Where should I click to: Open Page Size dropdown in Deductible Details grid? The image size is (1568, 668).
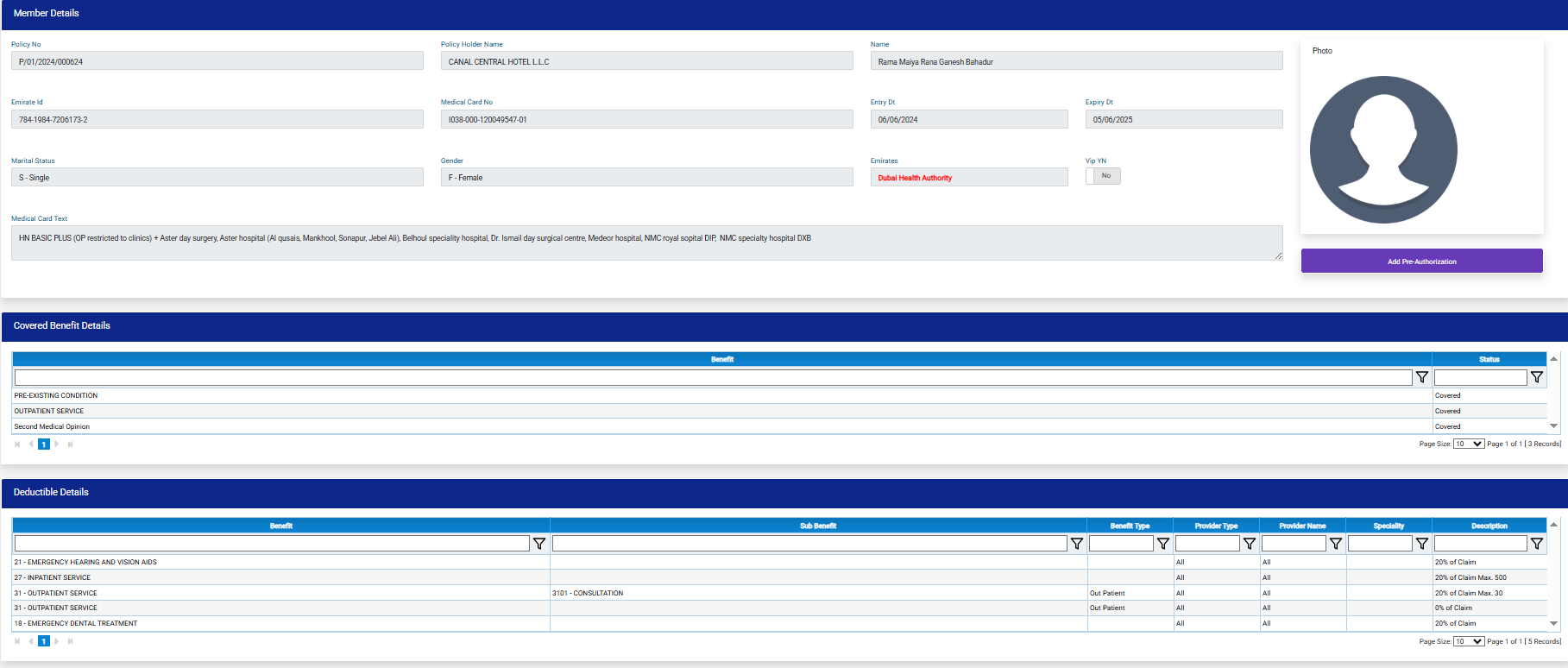pos(1468,642)
